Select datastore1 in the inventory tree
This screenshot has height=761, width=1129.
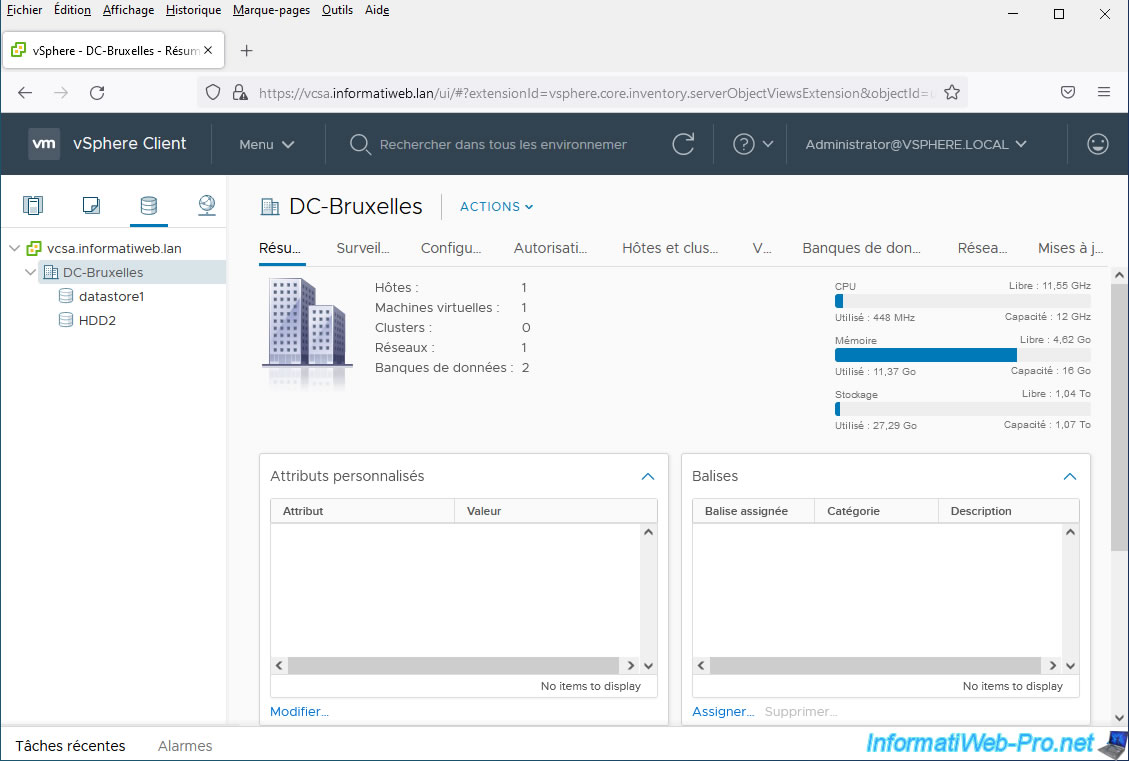click(111, 296)
